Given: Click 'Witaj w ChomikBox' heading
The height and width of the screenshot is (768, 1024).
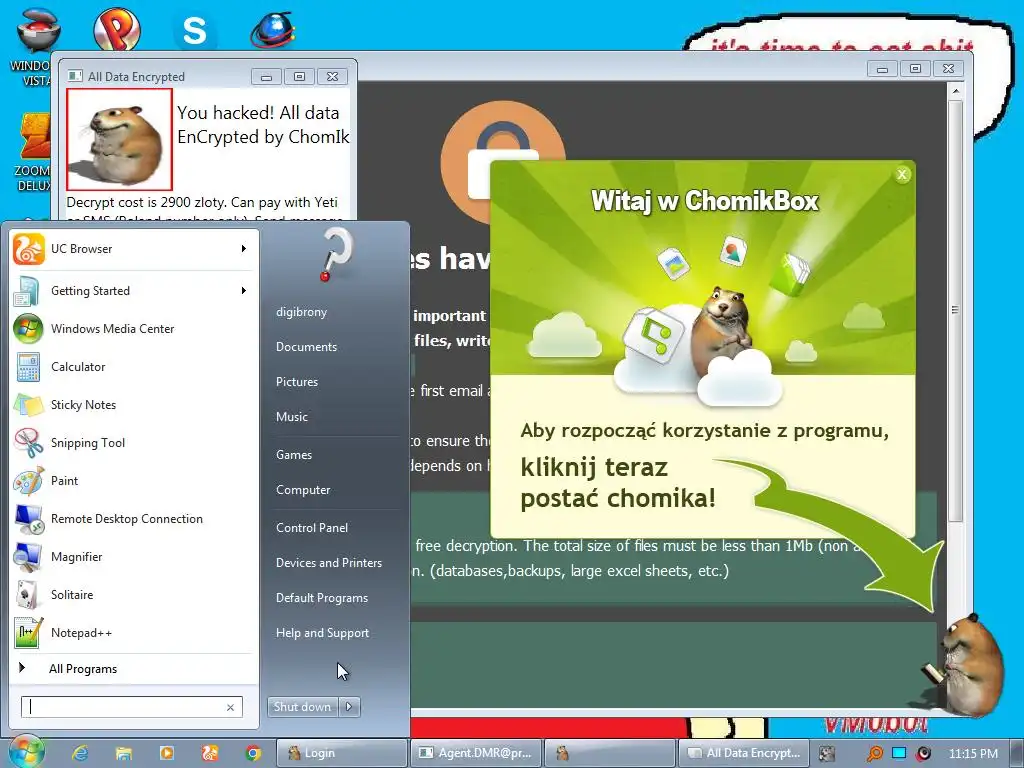Looking at the screenshot, I should tap(704, 200).
